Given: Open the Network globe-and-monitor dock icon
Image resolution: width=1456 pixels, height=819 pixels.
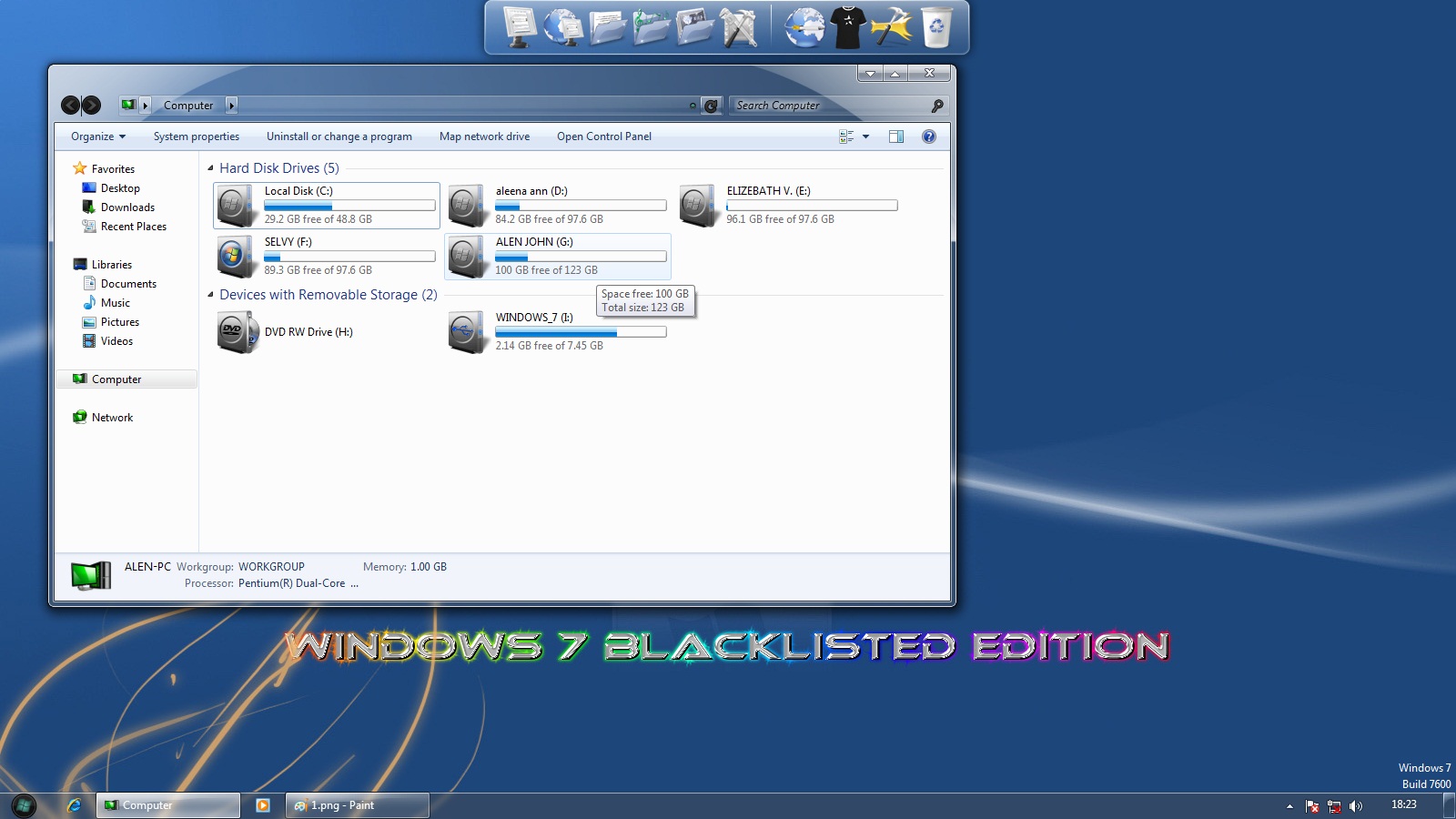Looking at the screenshot, I should coord(563,26).
